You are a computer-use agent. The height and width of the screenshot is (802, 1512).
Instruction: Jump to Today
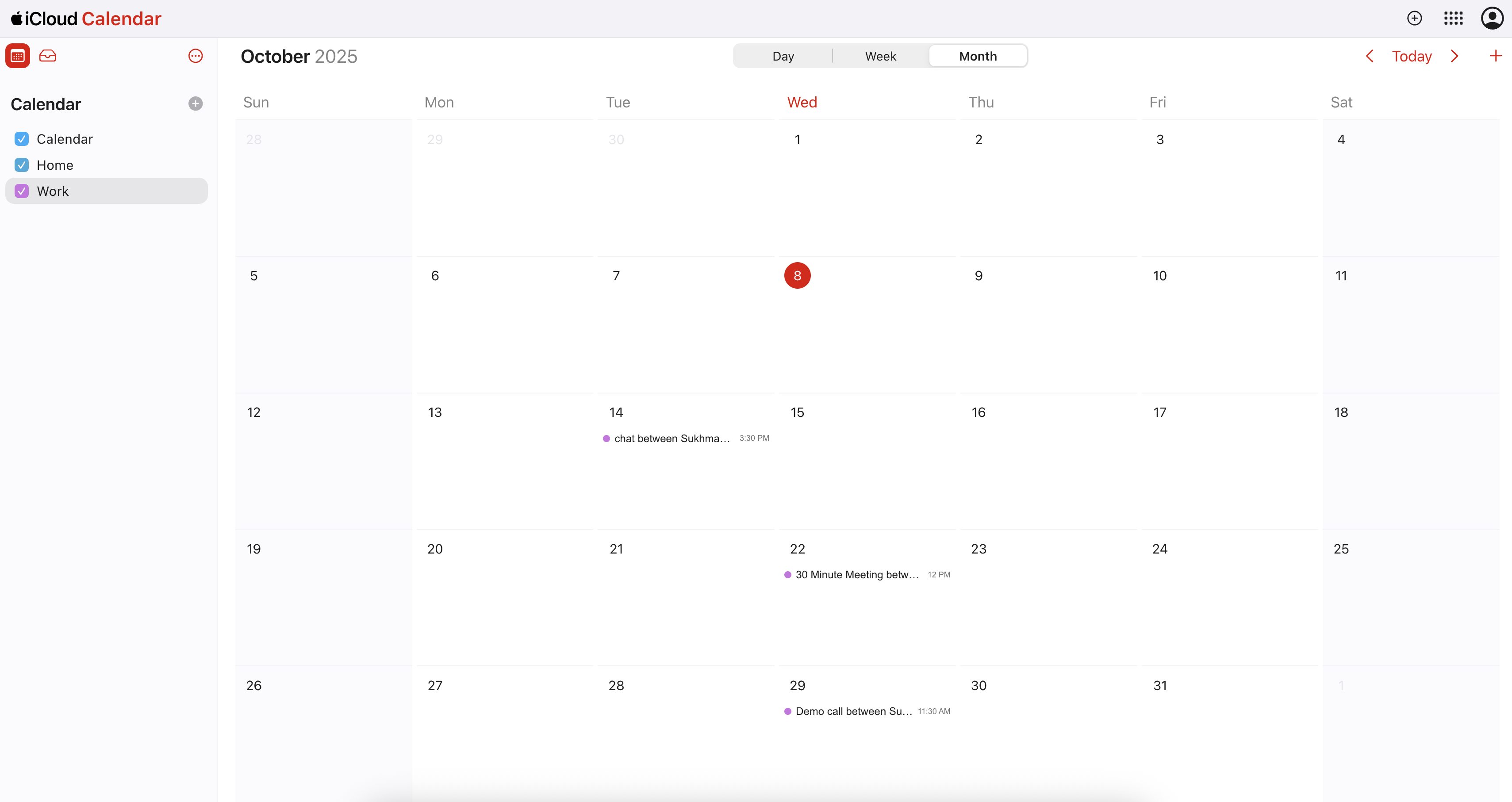(x=1412, y=56)
